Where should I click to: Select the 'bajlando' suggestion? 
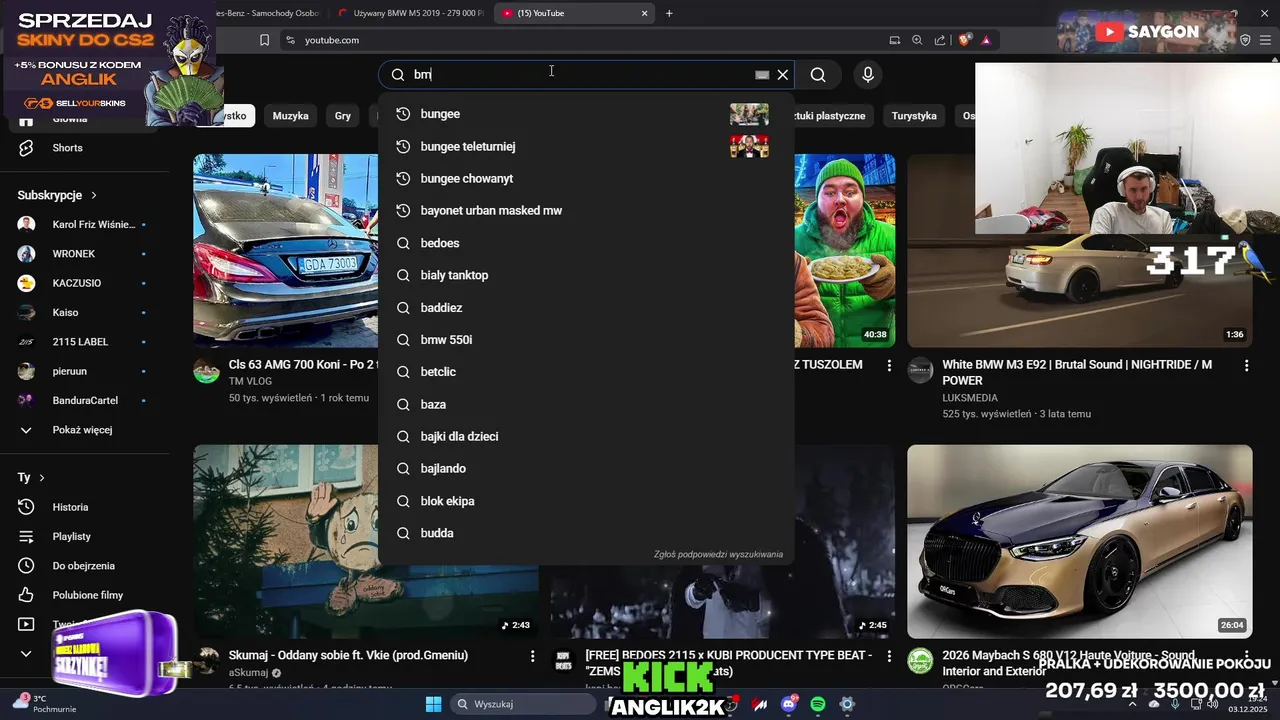point(586,469)
